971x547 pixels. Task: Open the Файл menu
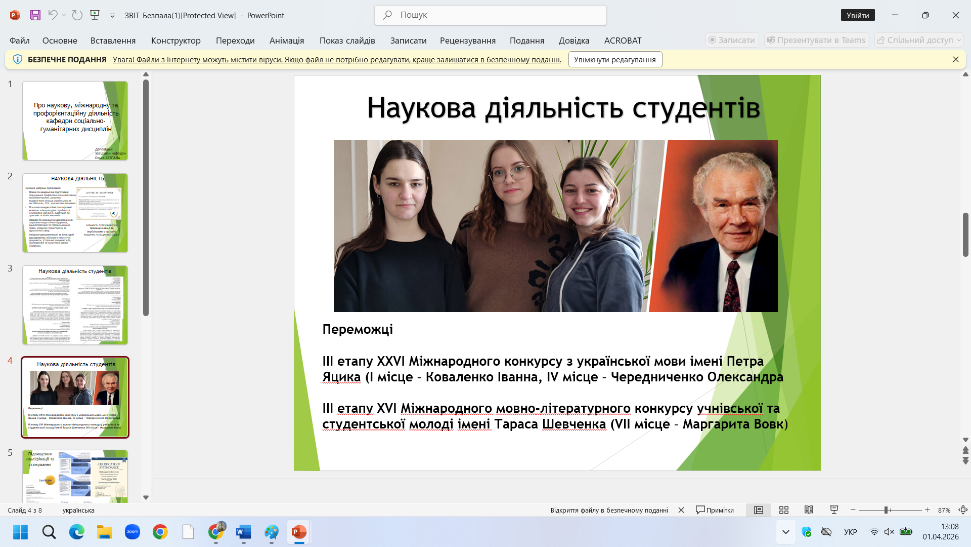tap(19, 40)
